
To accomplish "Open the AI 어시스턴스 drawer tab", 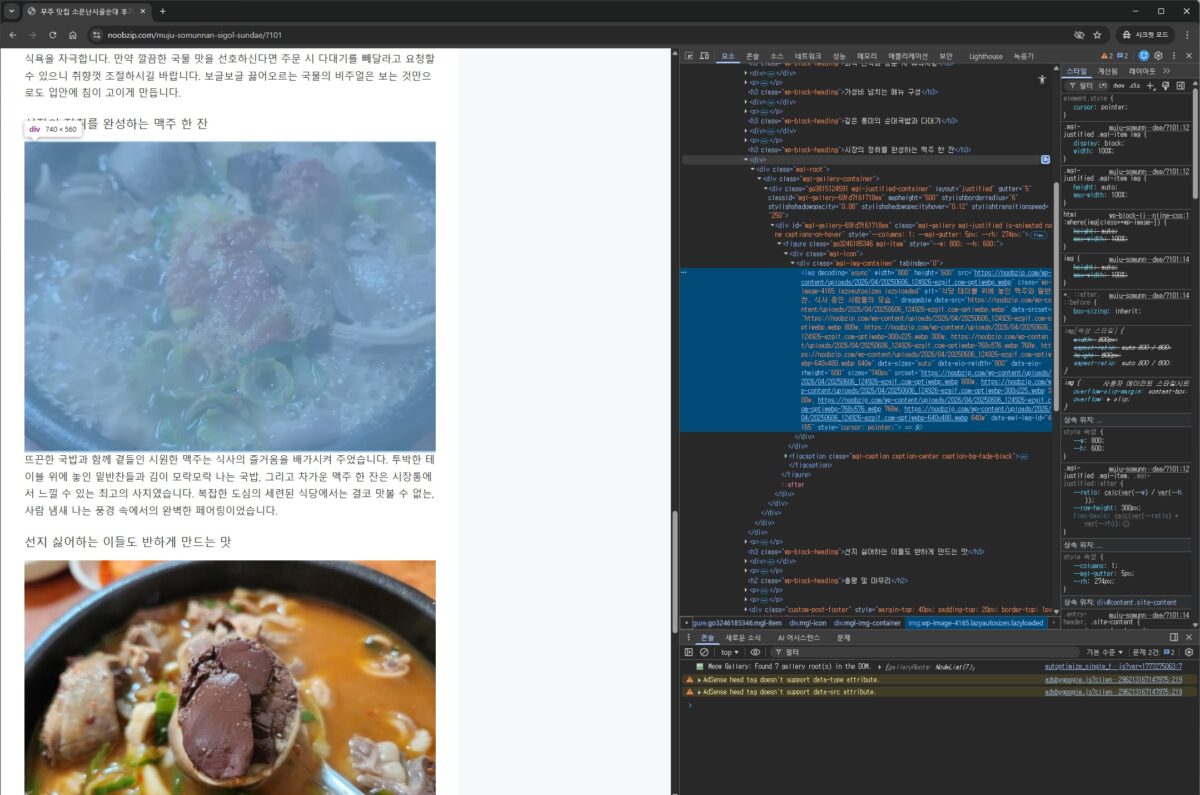I will coord(798,637).
